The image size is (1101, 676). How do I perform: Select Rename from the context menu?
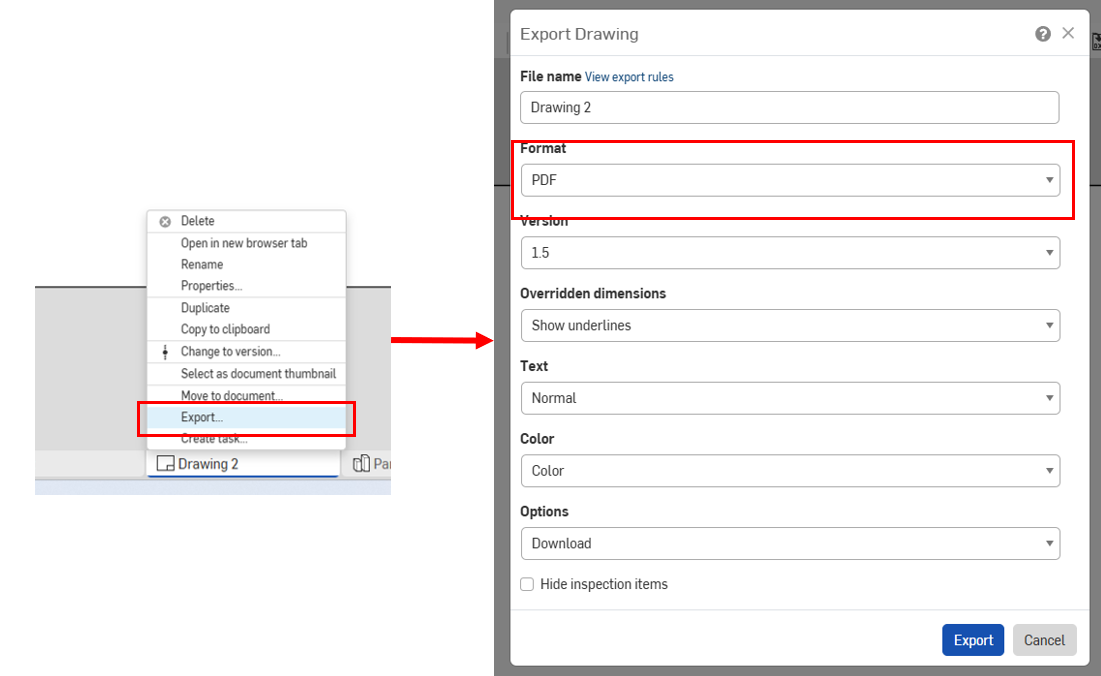pos(202,264)
